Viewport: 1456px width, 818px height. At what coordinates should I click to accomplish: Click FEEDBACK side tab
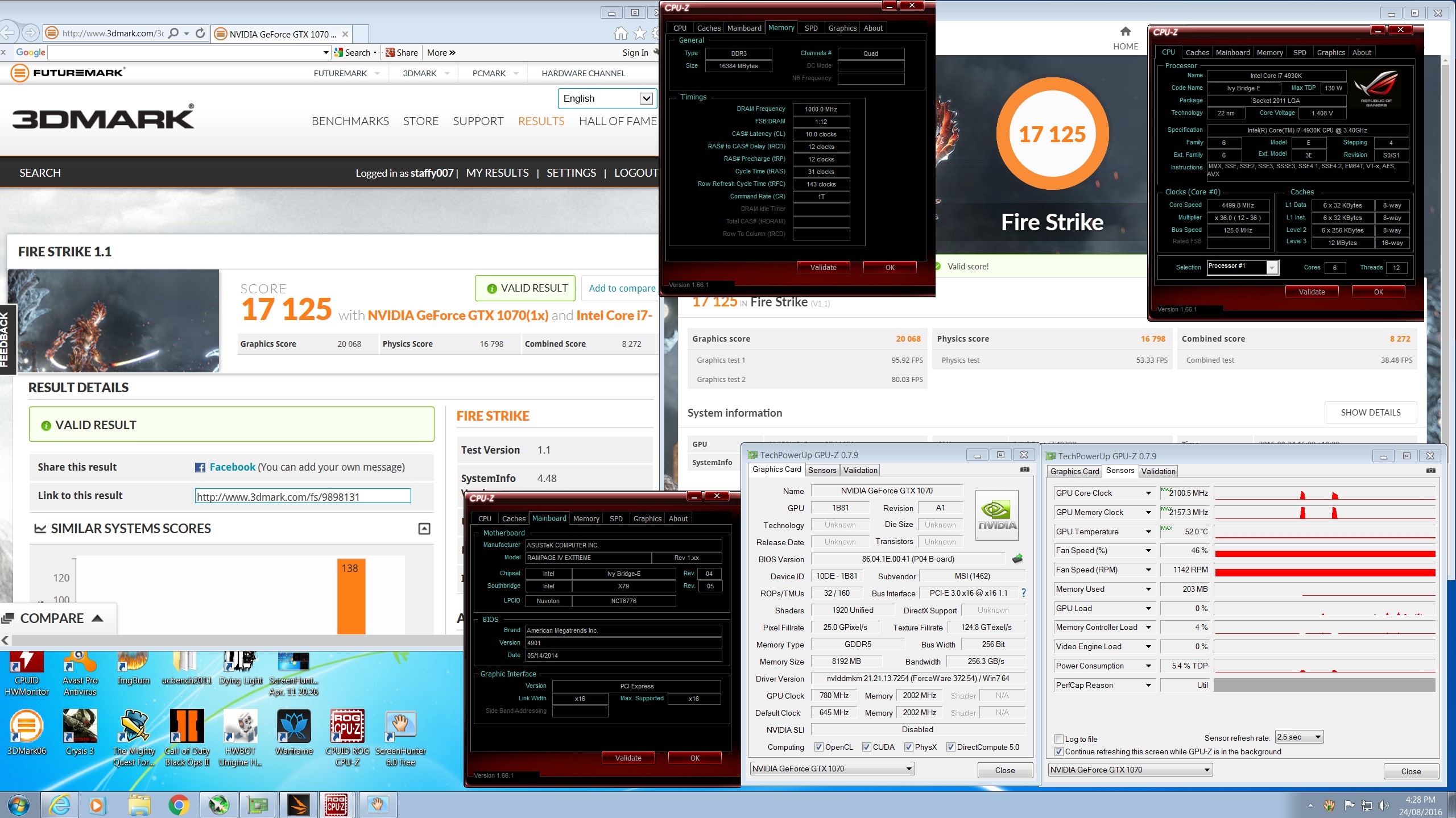pyautogui.click(x=7, y=339)
